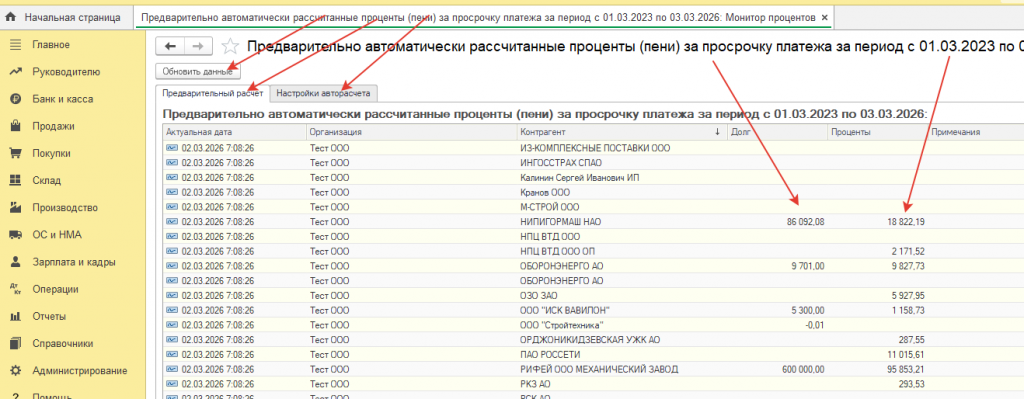Select the ОРДЖОНИКИДЗЕВСКАЯ УЖК АО row

click(x=593, y=340)
